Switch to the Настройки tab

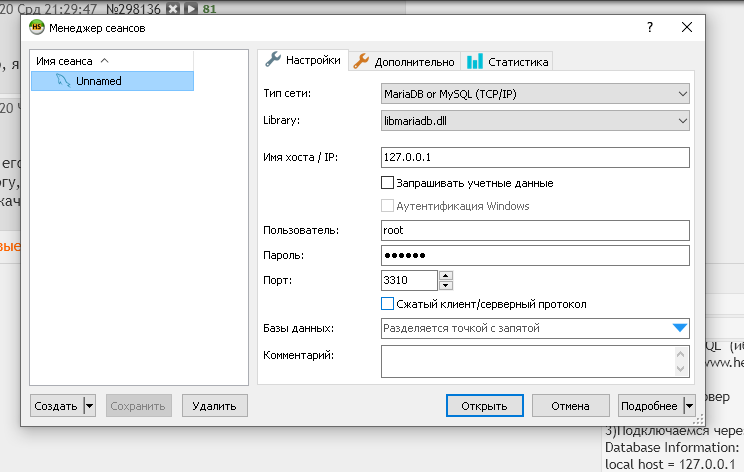303,60
